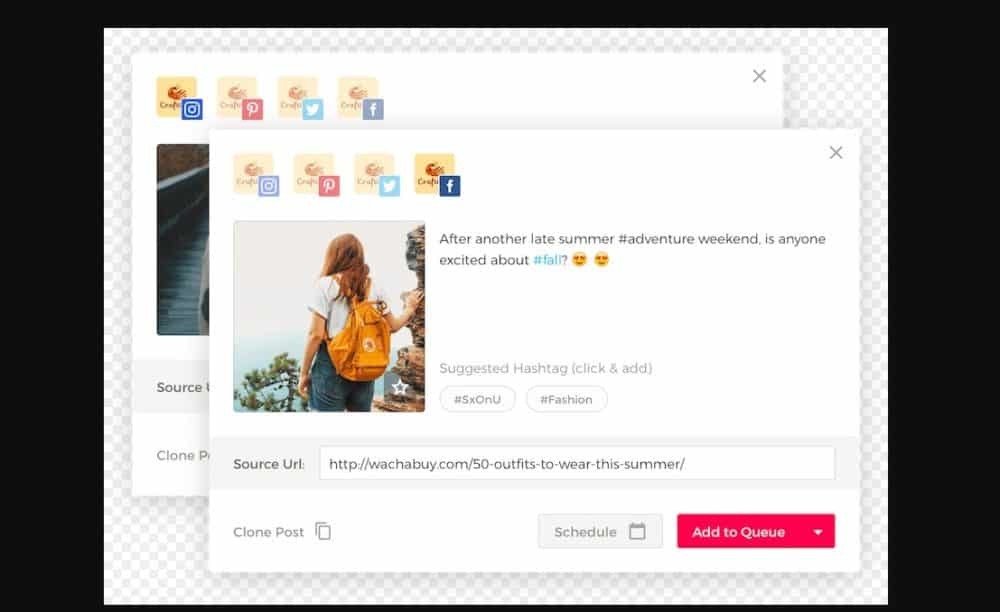1000x612 pixels.
Task: Select Instagram account in front dialog
Action: tap(255, 174)
